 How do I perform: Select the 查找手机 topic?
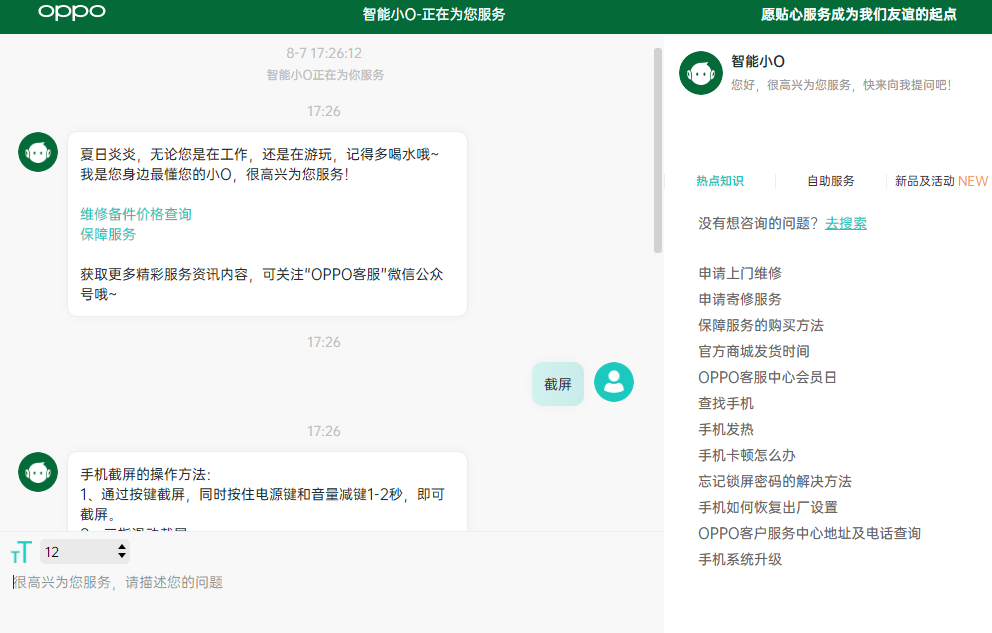coord(726,403)
